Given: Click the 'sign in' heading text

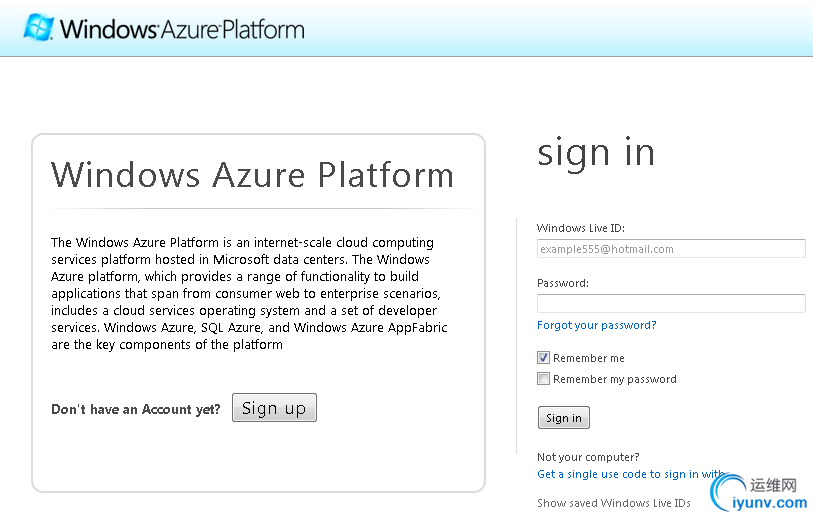Looking at the screenshot, I should 596,153.
